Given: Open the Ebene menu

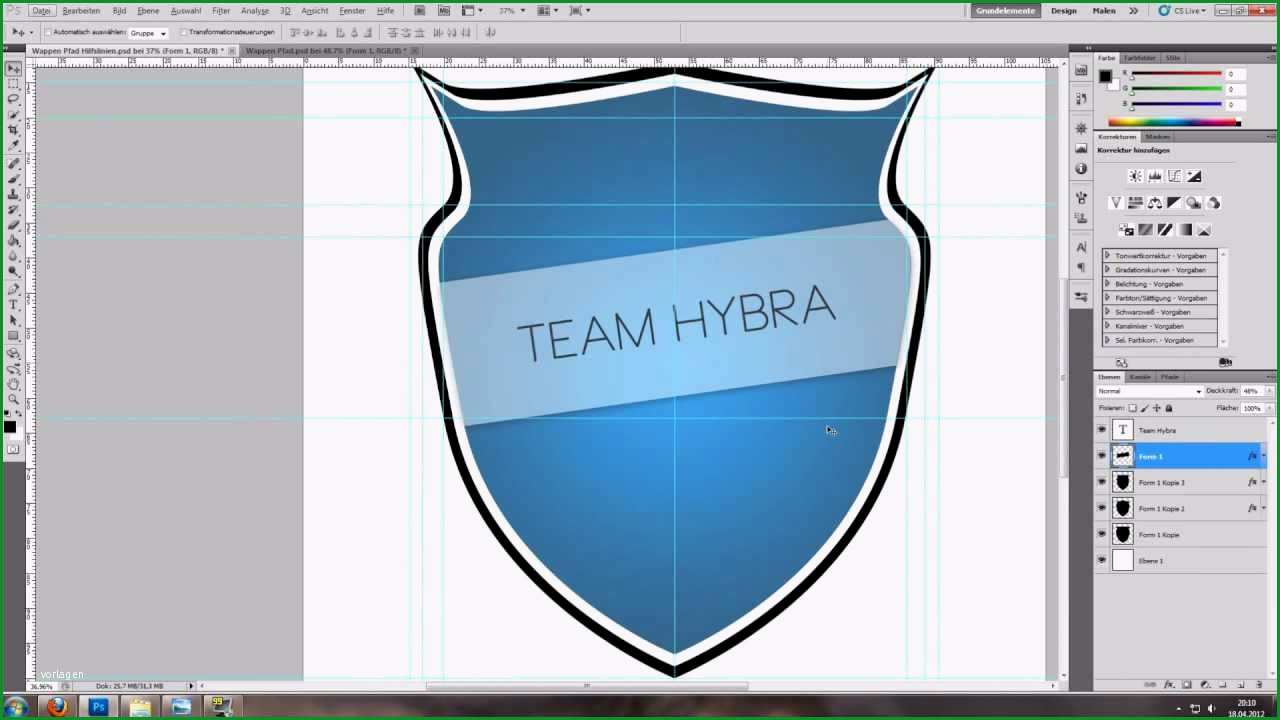Looking at the screenshot, I should pos(148,10).
